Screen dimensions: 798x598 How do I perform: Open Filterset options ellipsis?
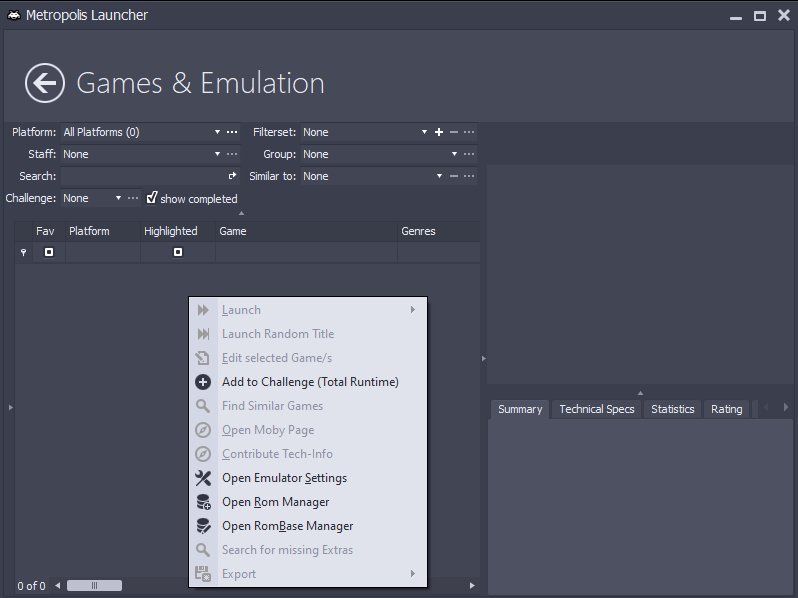click(x=469, y=132)
